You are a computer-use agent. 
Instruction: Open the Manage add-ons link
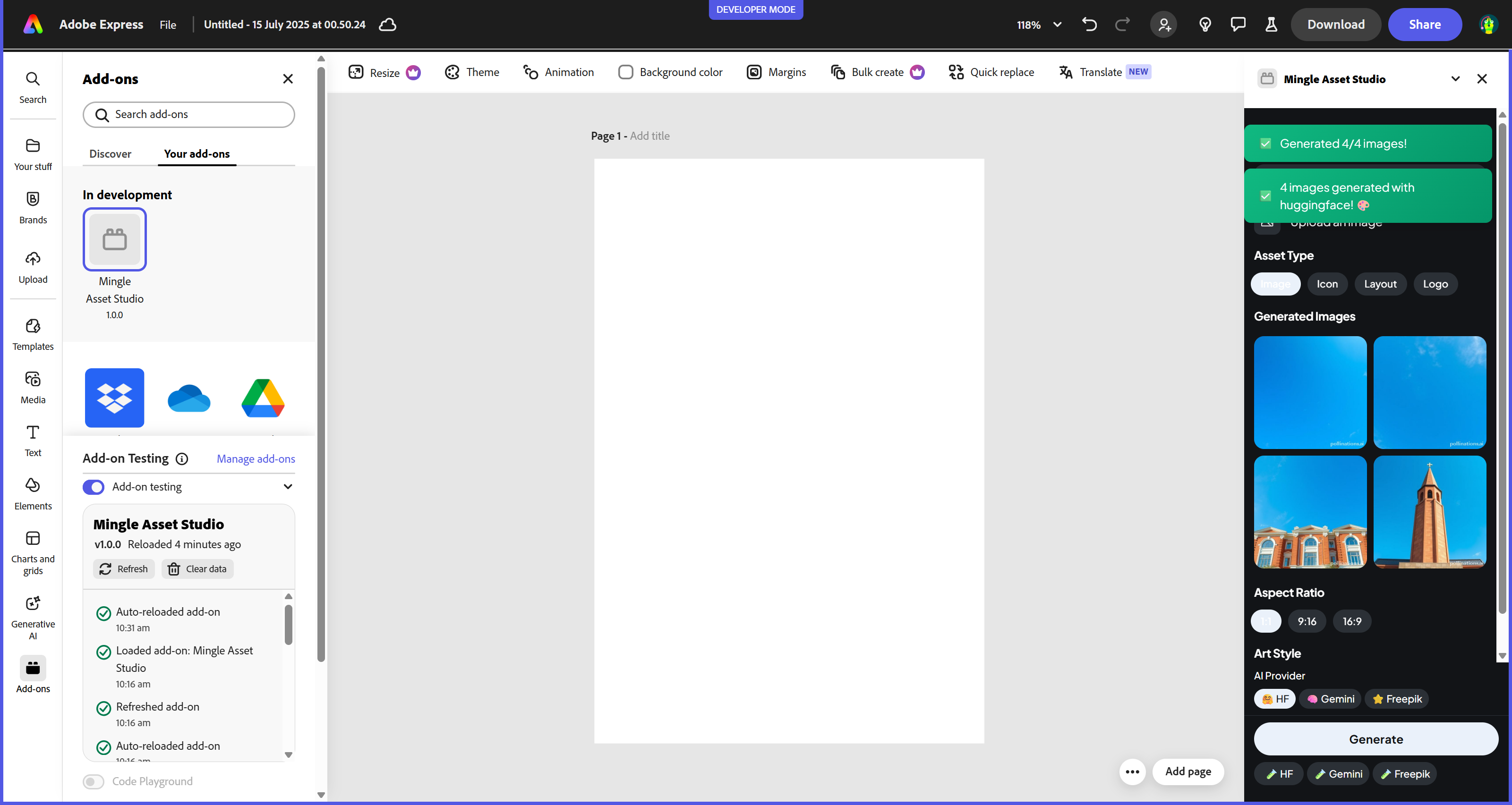[x=256, y=459]
